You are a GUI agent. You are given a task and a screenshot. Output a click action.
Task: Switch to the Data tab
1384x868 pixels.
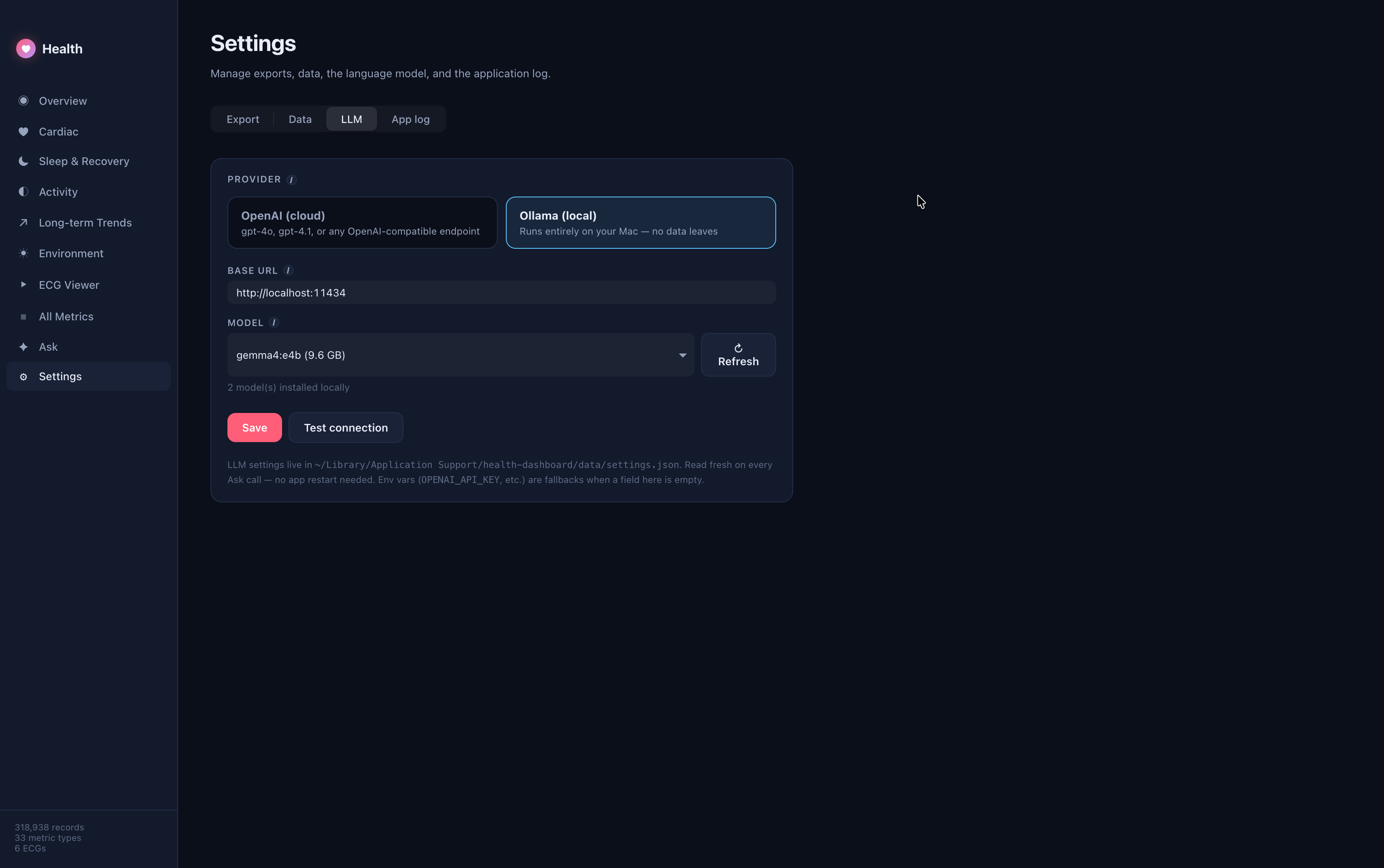300,119
